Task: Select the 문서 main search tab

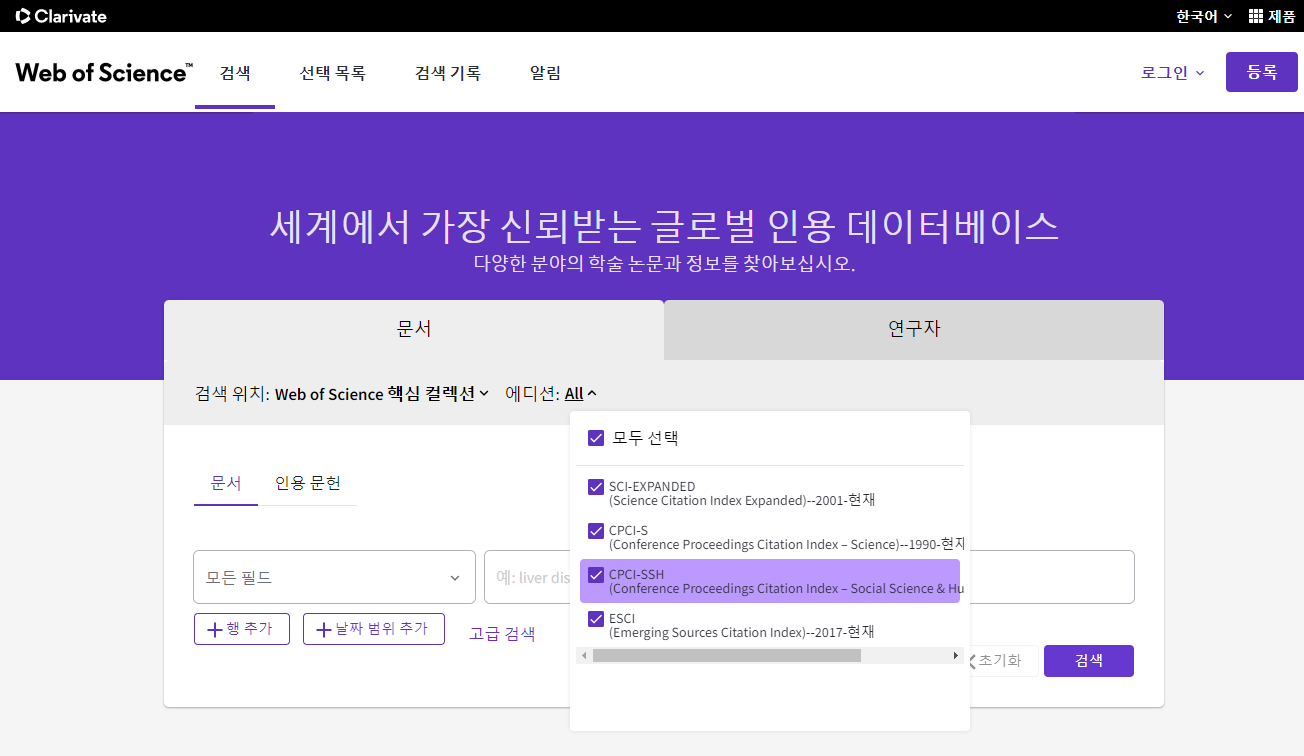Action: [414, 329]
